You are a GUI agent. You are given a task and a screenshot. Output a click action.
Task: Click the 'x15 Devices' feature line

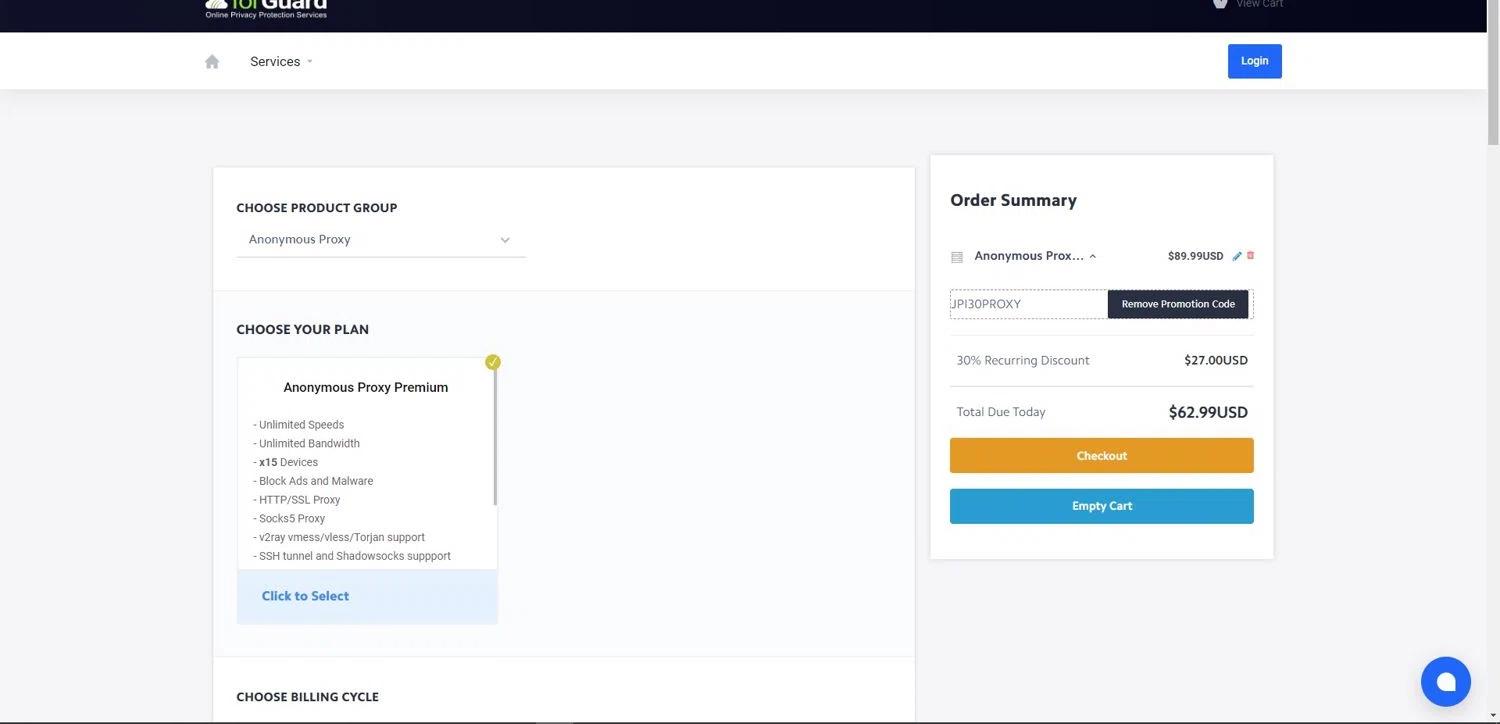click(x=285, y=462)
